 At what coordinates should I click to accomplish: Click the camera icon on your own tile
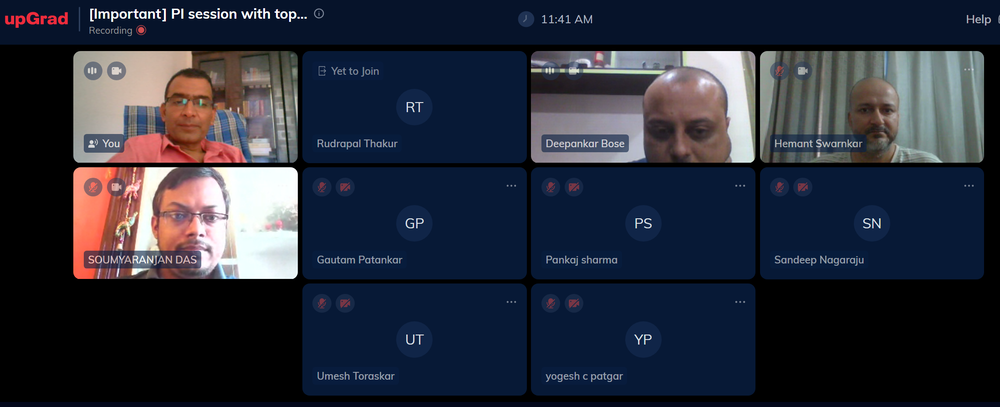pos(116,70)
